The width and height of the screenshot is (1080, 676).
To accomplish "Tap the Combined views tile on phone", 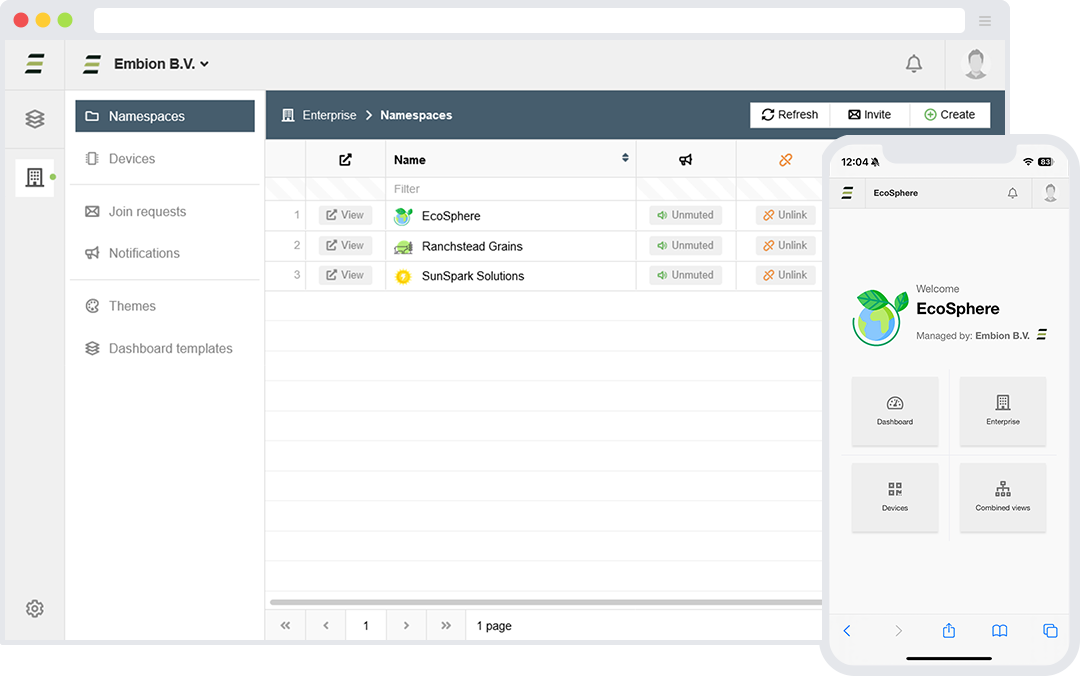I will tap(1002, 497).
